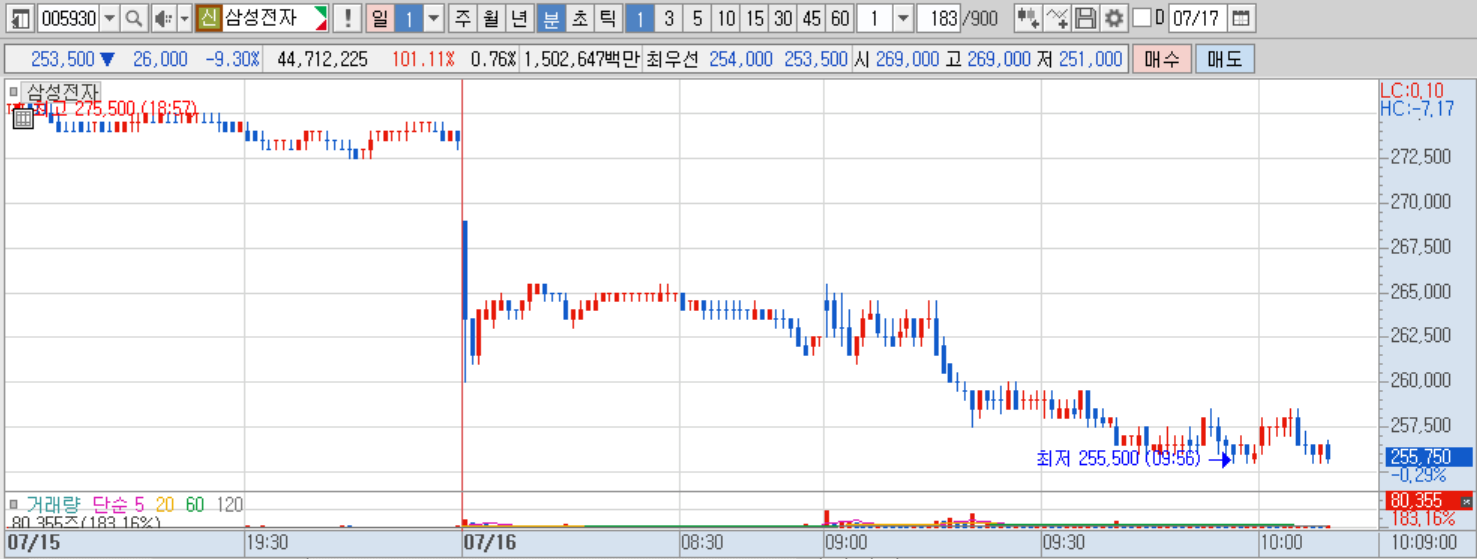Click the 거래량 volume legend label
Image resolution: width=1477 pixels, height=559 pixels.
tap(55, 504)
